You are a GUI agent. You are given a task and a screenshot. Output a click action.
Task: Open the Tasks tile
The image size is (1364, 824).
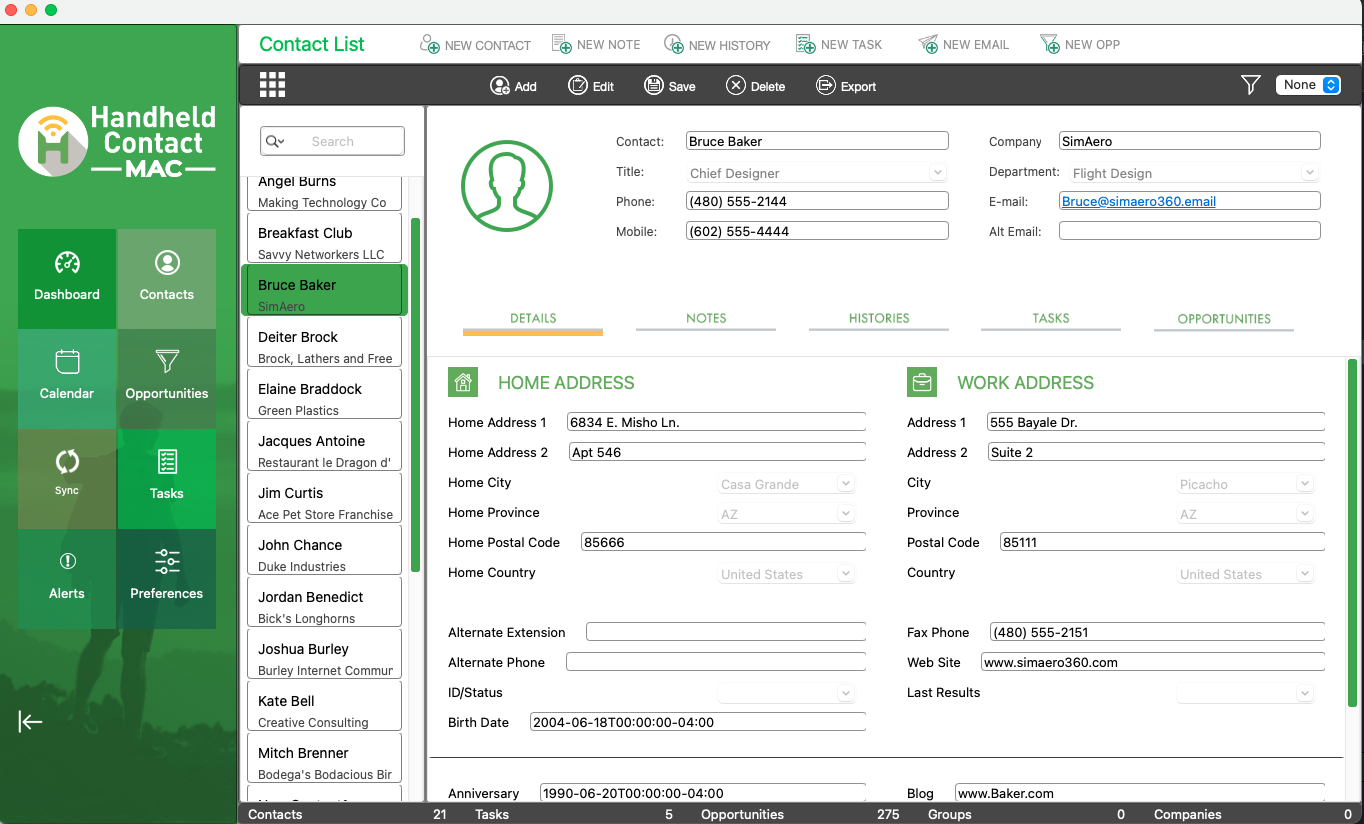(167, 479)
